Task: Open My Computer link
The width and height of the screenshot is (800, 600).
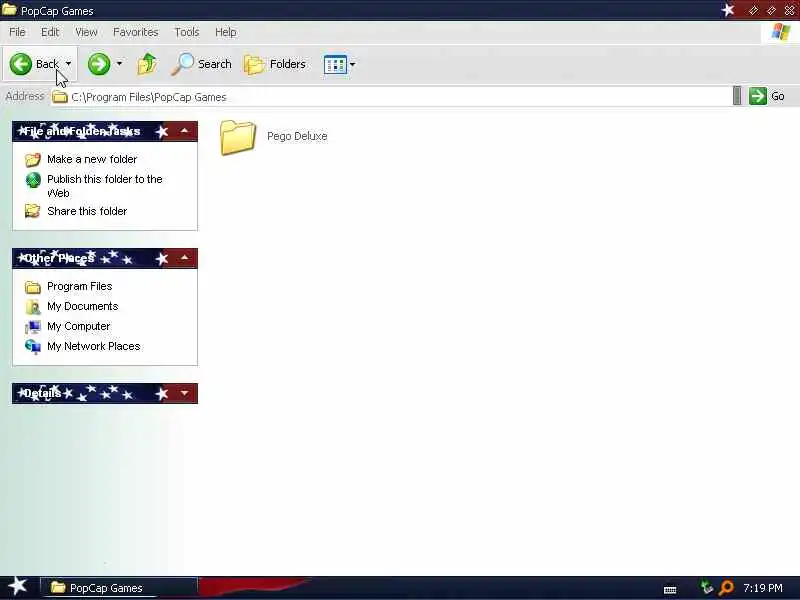Action: 79,326
